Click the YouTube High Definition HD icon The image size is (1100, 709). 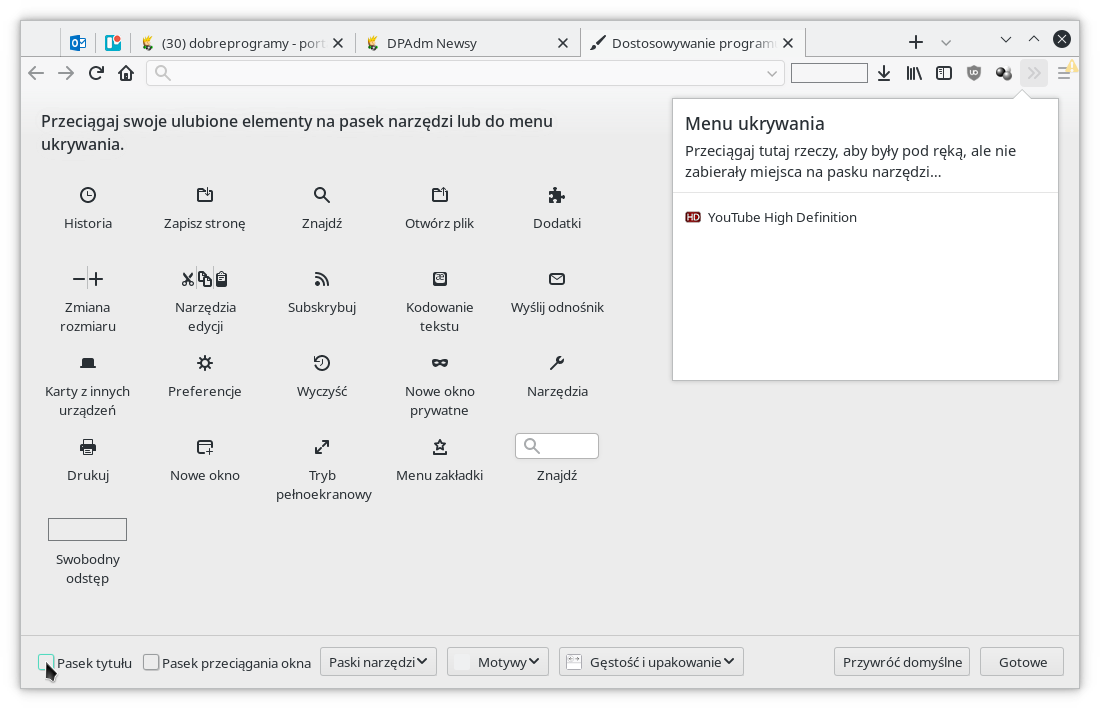tap(693, 217)
